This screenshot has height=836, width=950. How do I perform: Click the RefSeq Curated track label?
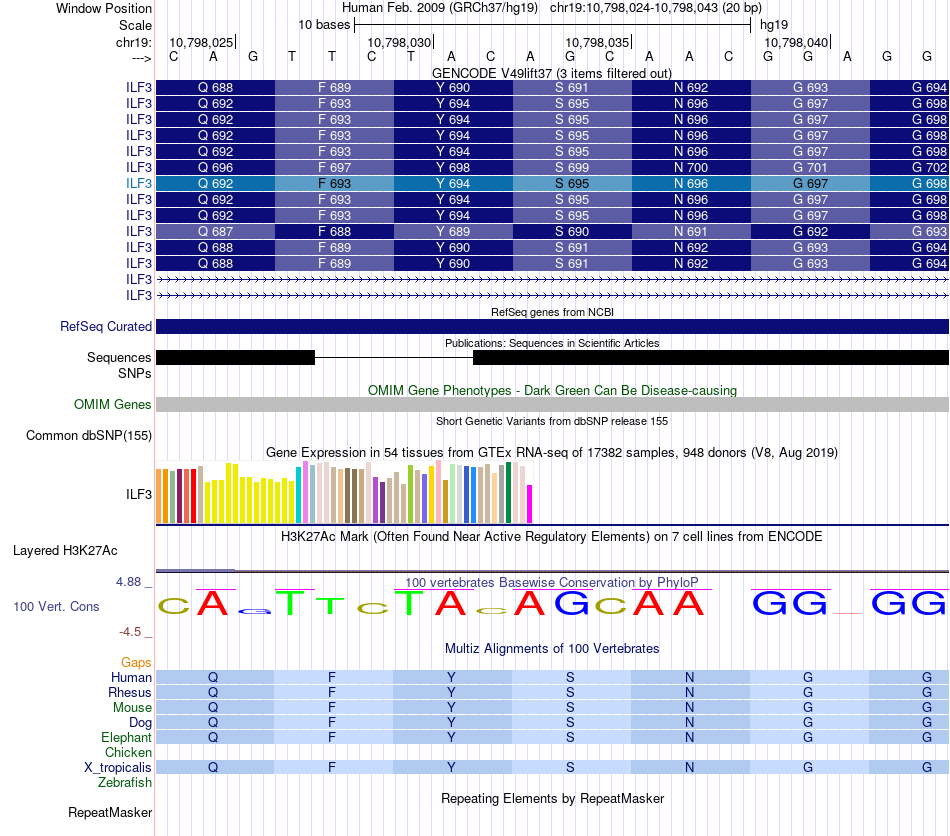coord(106,327)
